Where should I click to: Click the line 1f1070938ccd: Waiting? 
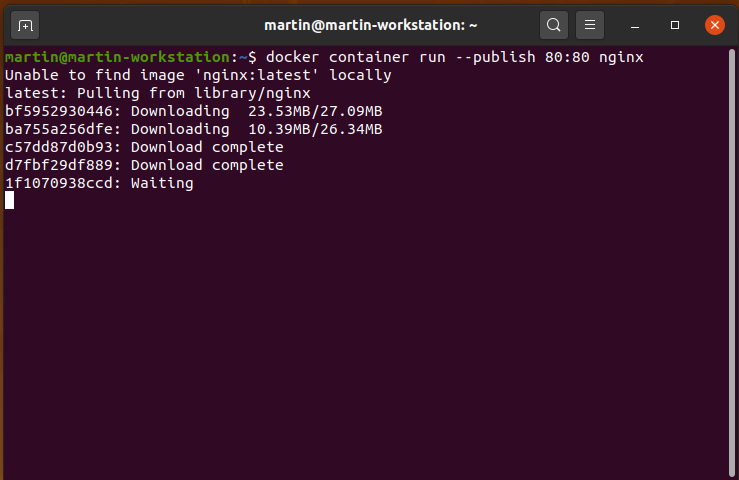tap(99, 183)
